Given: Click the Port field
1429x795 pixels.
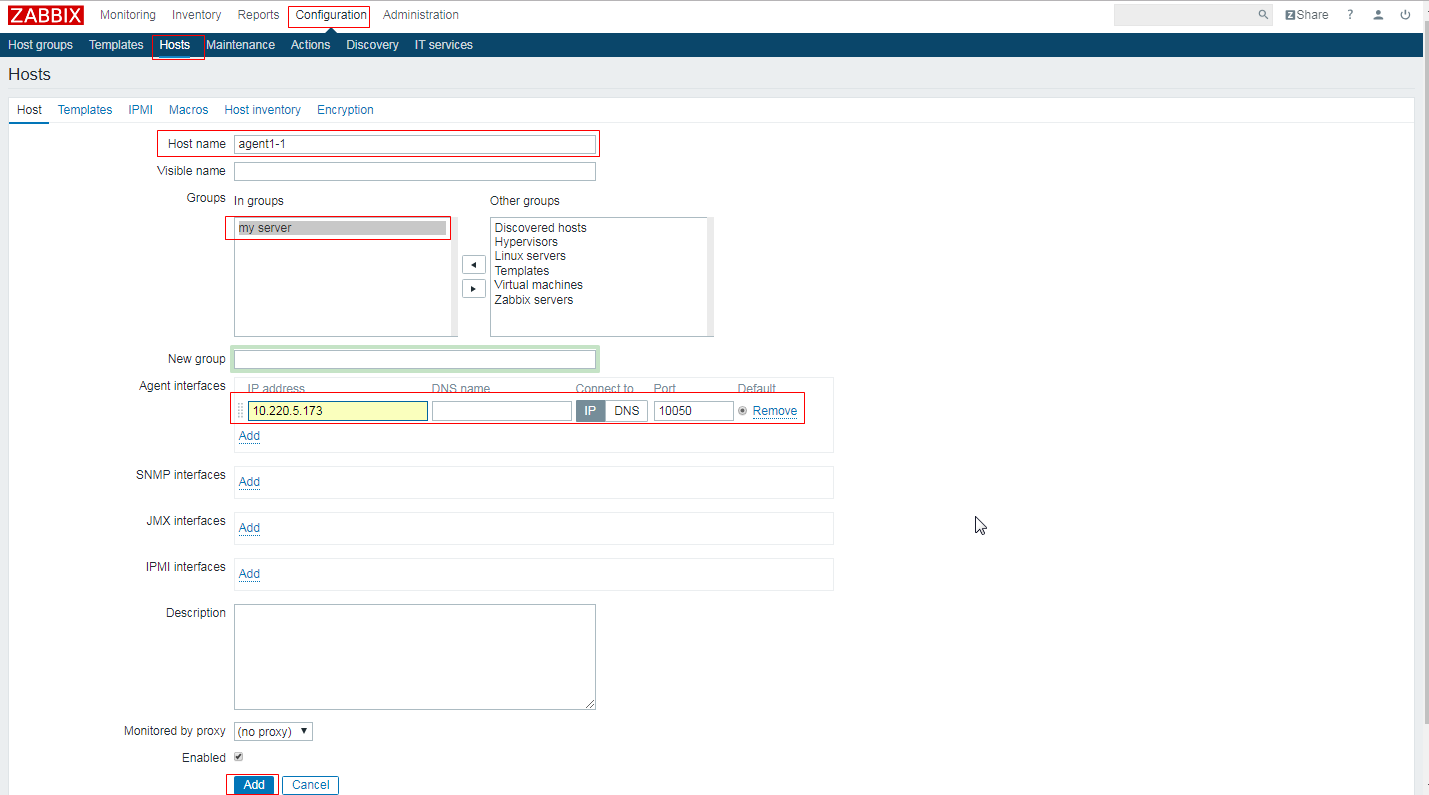Looking at the screenshot, I should [694, 411].
